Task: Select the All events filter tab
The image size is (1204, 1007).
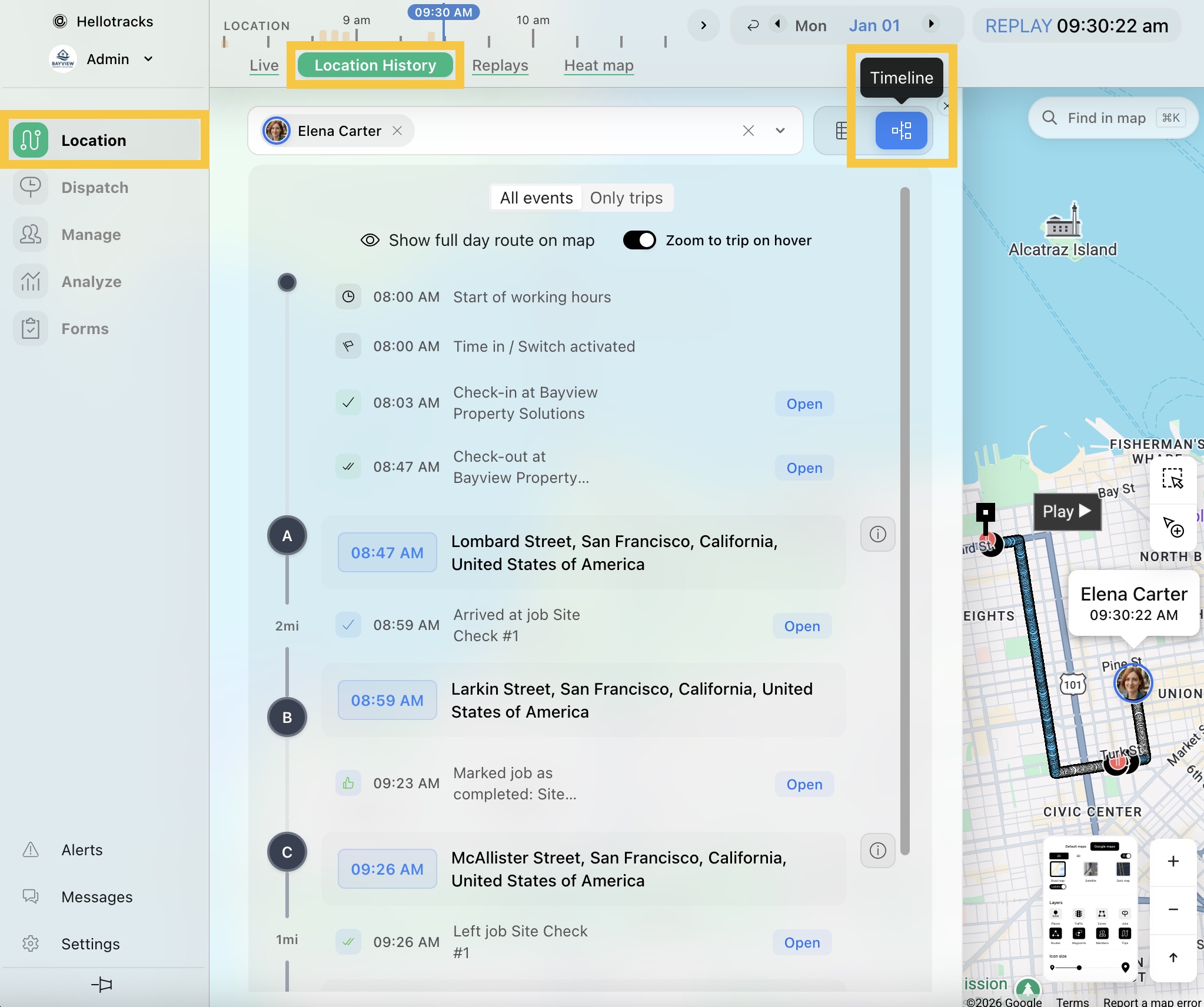Action: click(x=536, y=198)
